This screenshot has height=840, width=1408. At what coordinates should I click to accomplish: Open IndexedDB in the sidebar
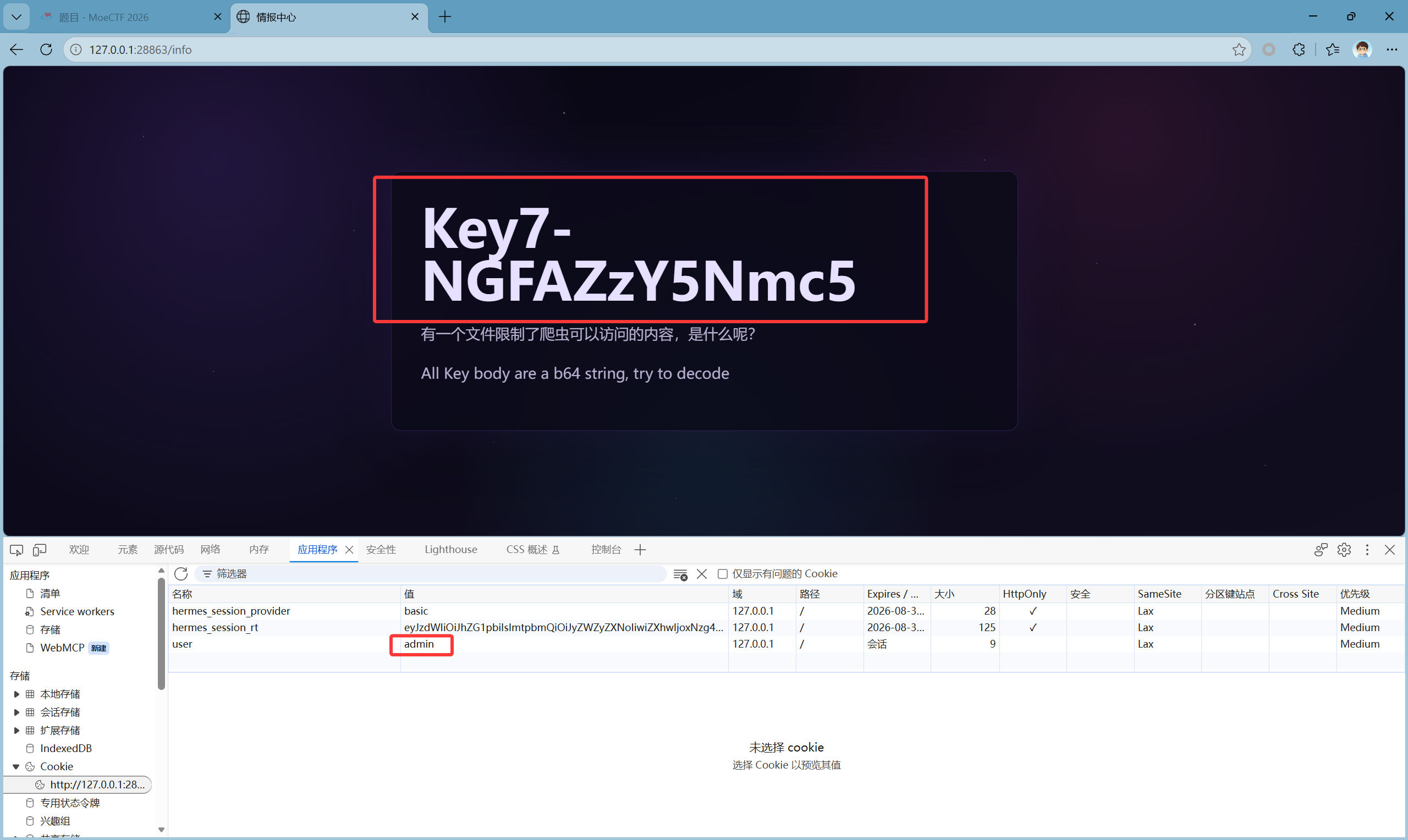65,749
